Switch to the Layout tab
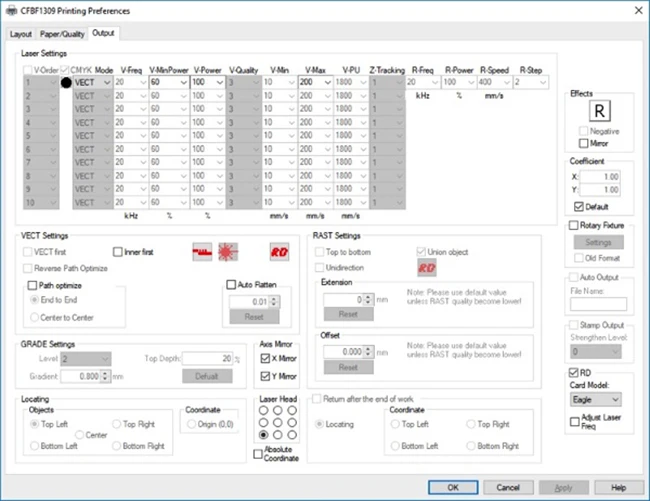 tap(21, 34)
